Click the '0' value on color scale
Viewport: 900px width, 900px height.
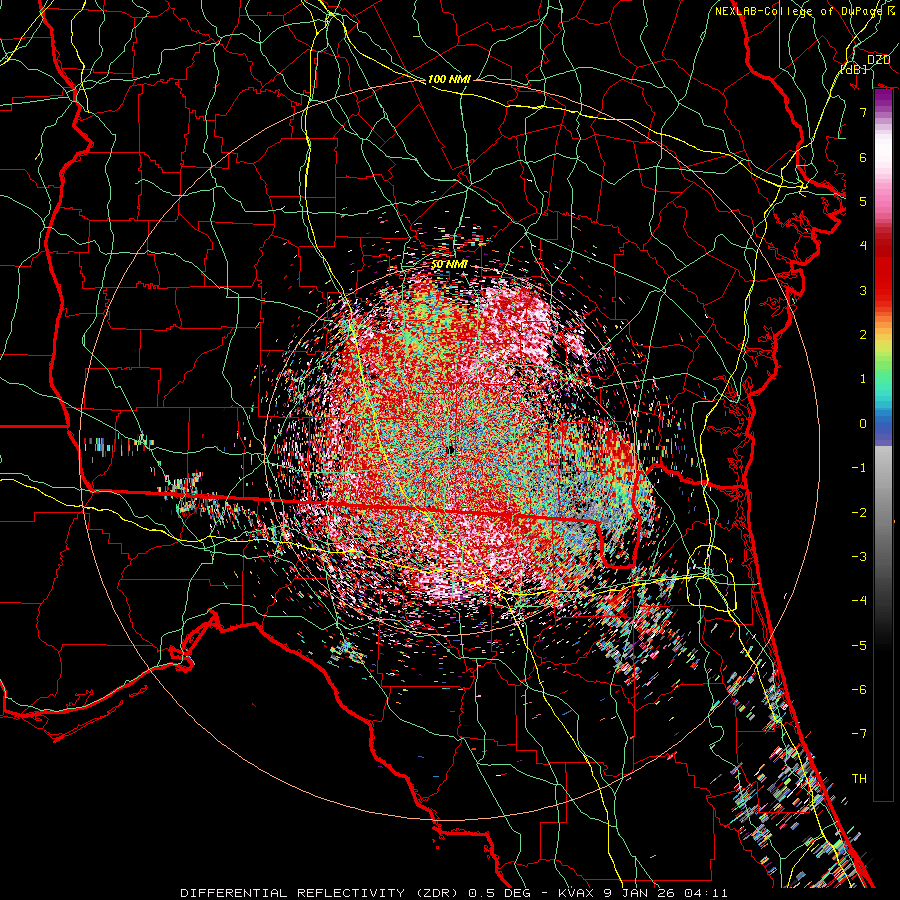[x=863, y=424]
